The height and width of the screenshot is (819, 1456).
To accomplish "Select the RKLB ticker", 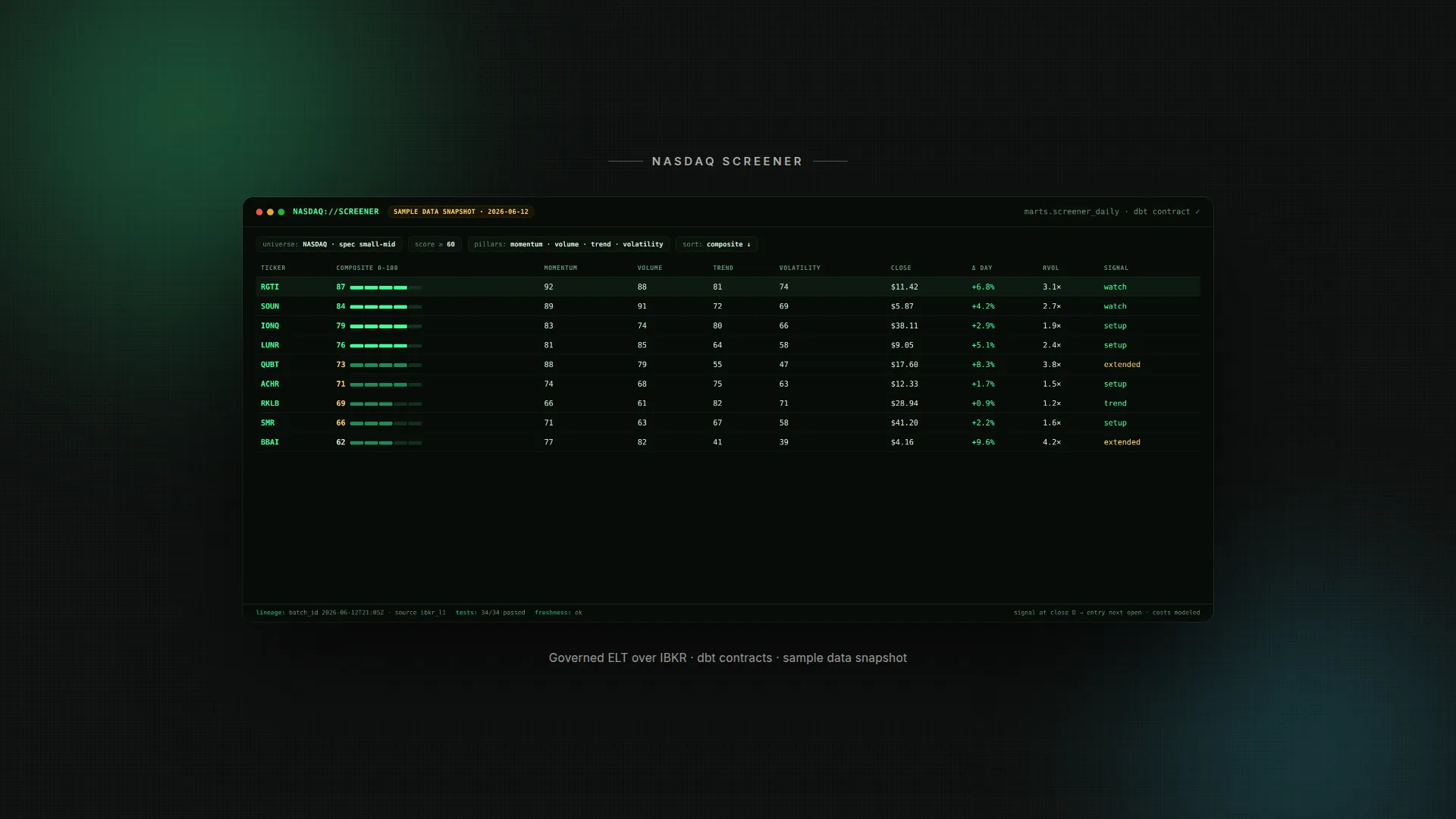I will click(270, 403).
